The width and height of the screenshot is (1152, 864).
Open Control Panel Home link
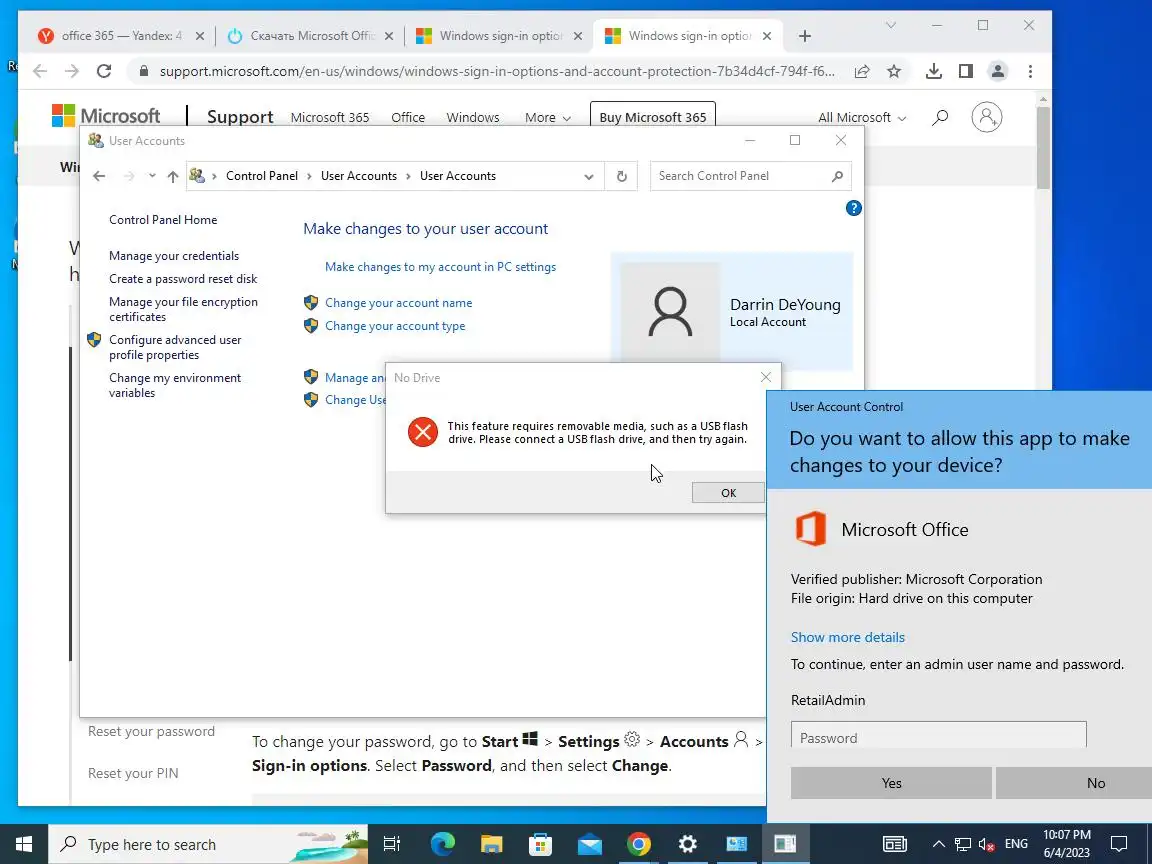point(163,220)
